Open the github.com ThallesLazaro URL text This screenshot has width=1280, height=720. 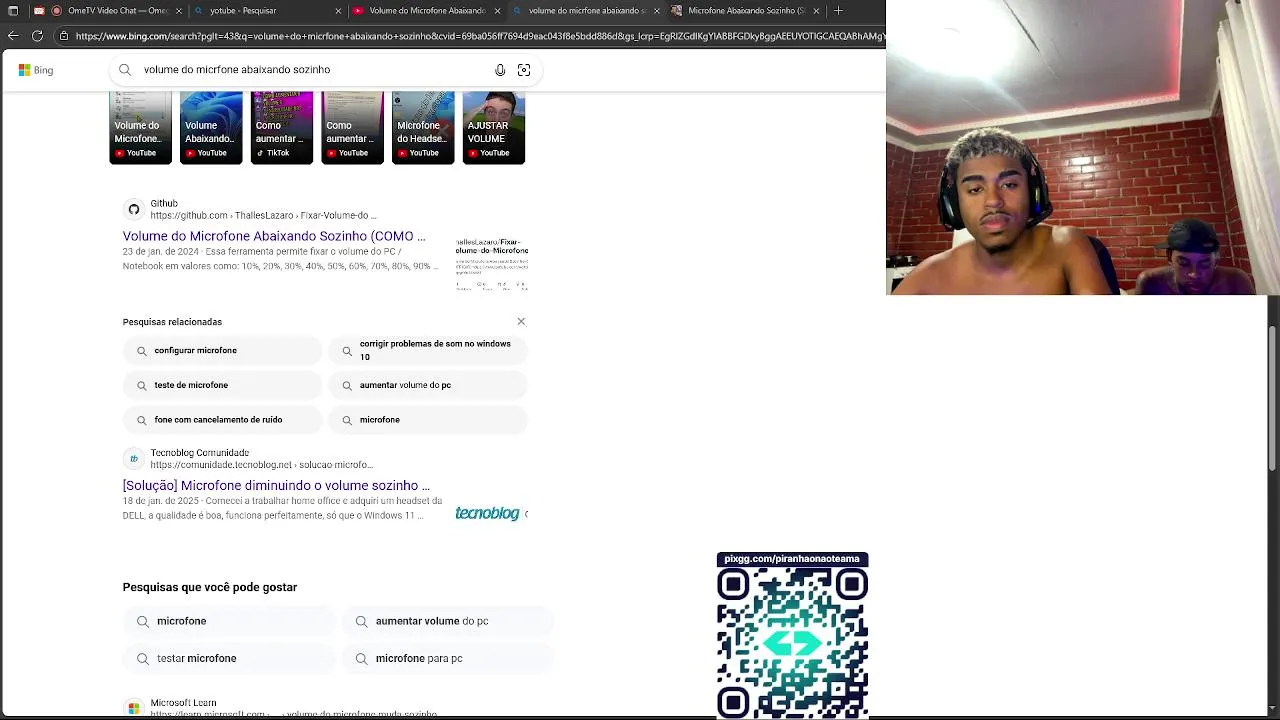pyautogui.click(x=263, y=215)
